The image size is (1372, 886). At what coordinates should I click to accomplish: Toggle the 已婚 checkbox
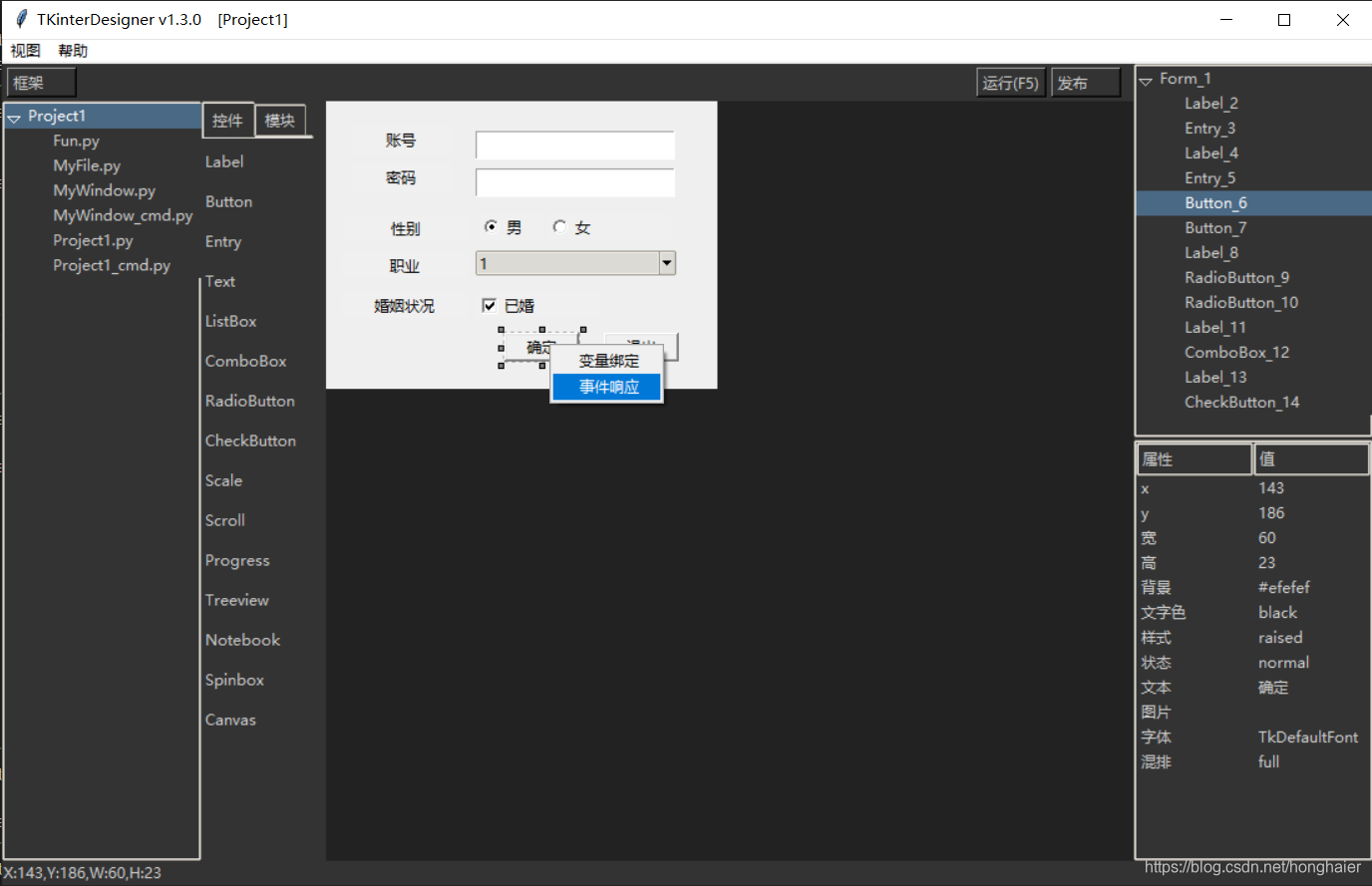click(489, 305)
